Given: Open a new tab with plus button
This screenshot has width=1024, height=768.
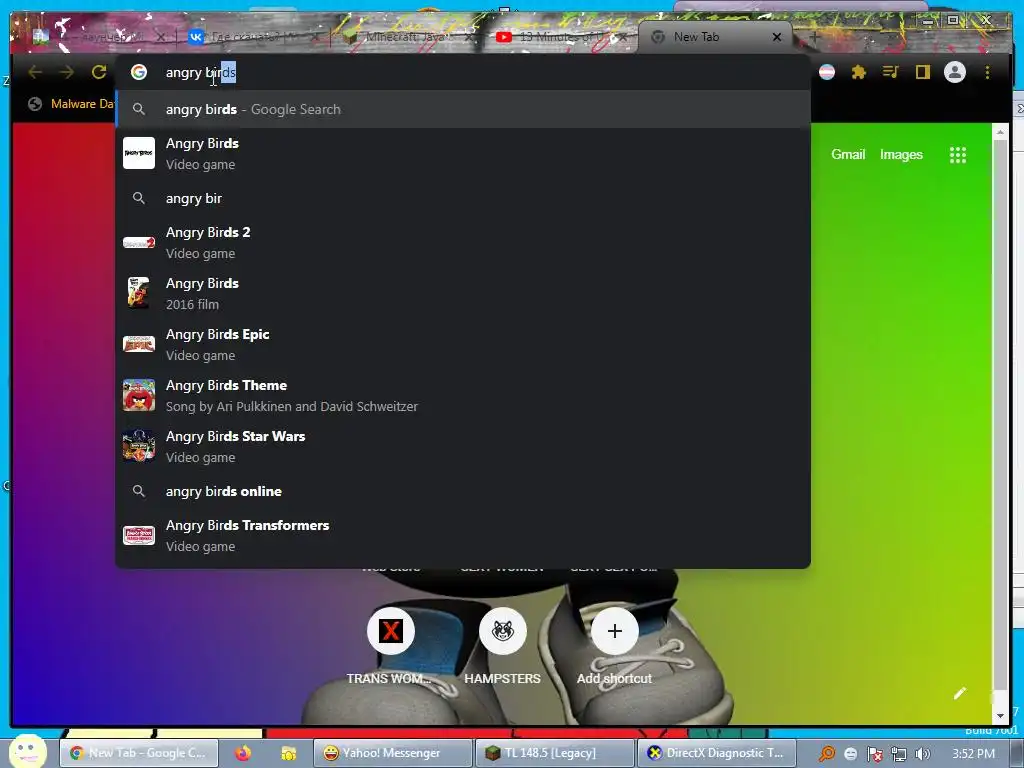Looking at the screenshot, I should (x=814, y=37).
